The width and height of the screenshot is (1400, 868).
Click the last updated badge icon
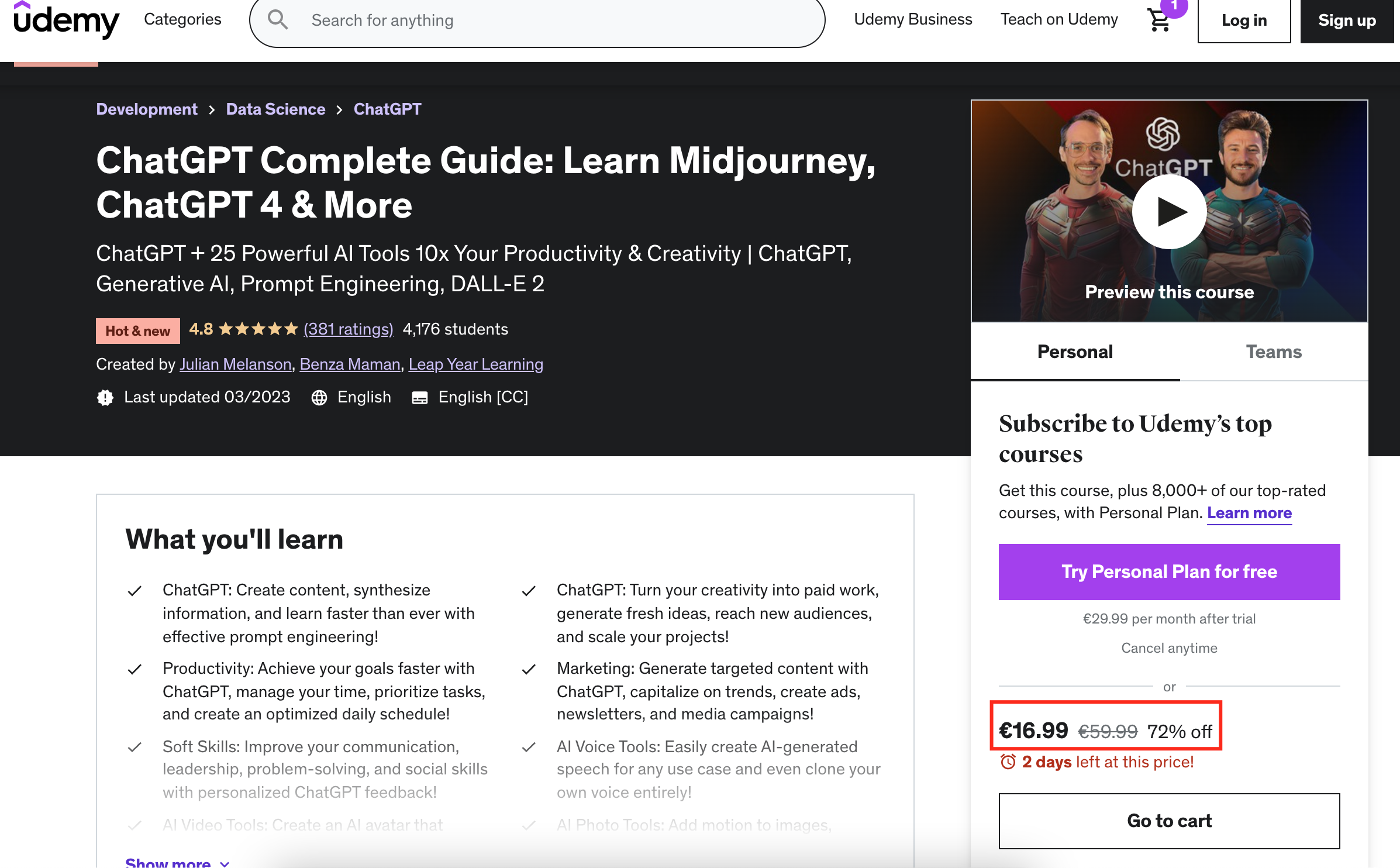105,398
